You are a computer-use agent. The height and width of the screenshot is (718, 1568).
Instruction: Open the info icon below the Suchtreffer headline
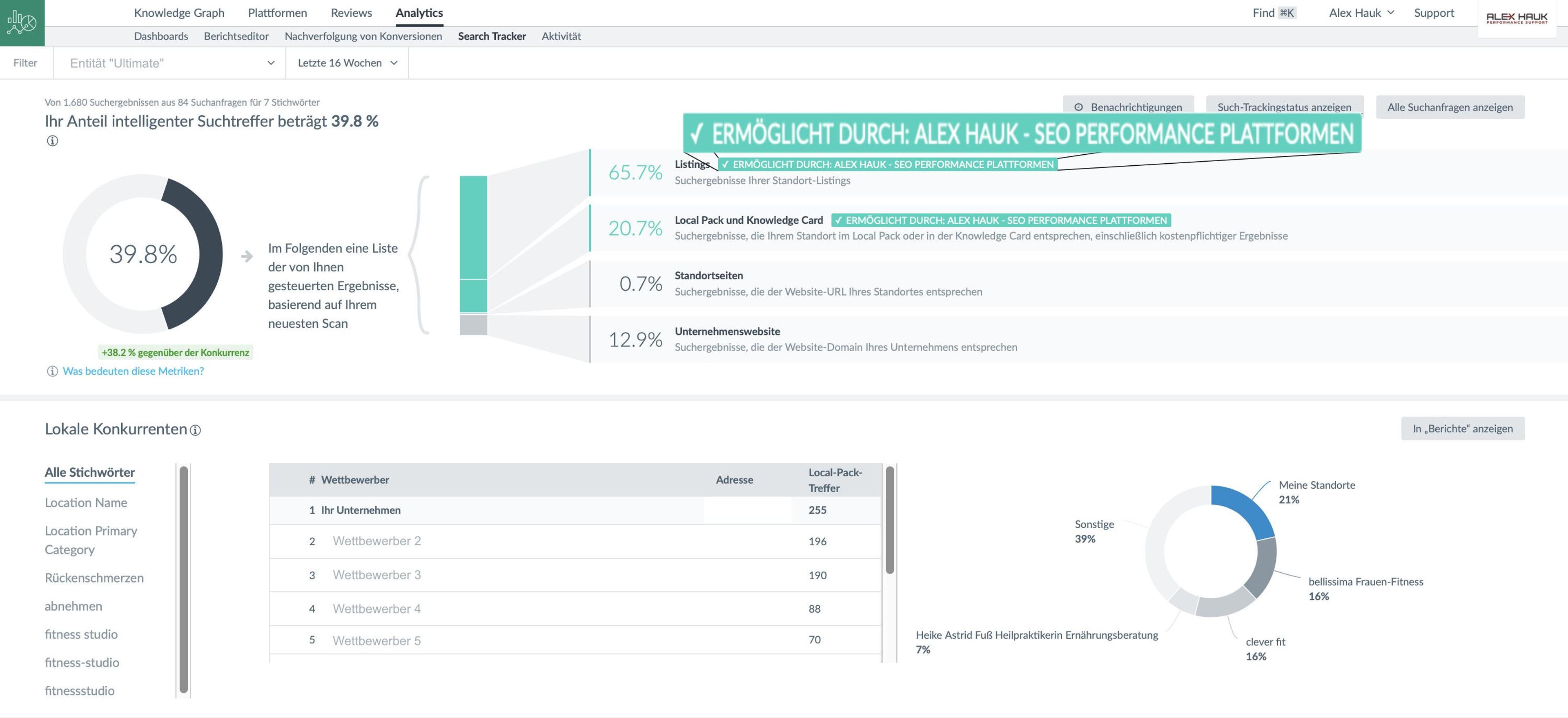pos(52,141)
